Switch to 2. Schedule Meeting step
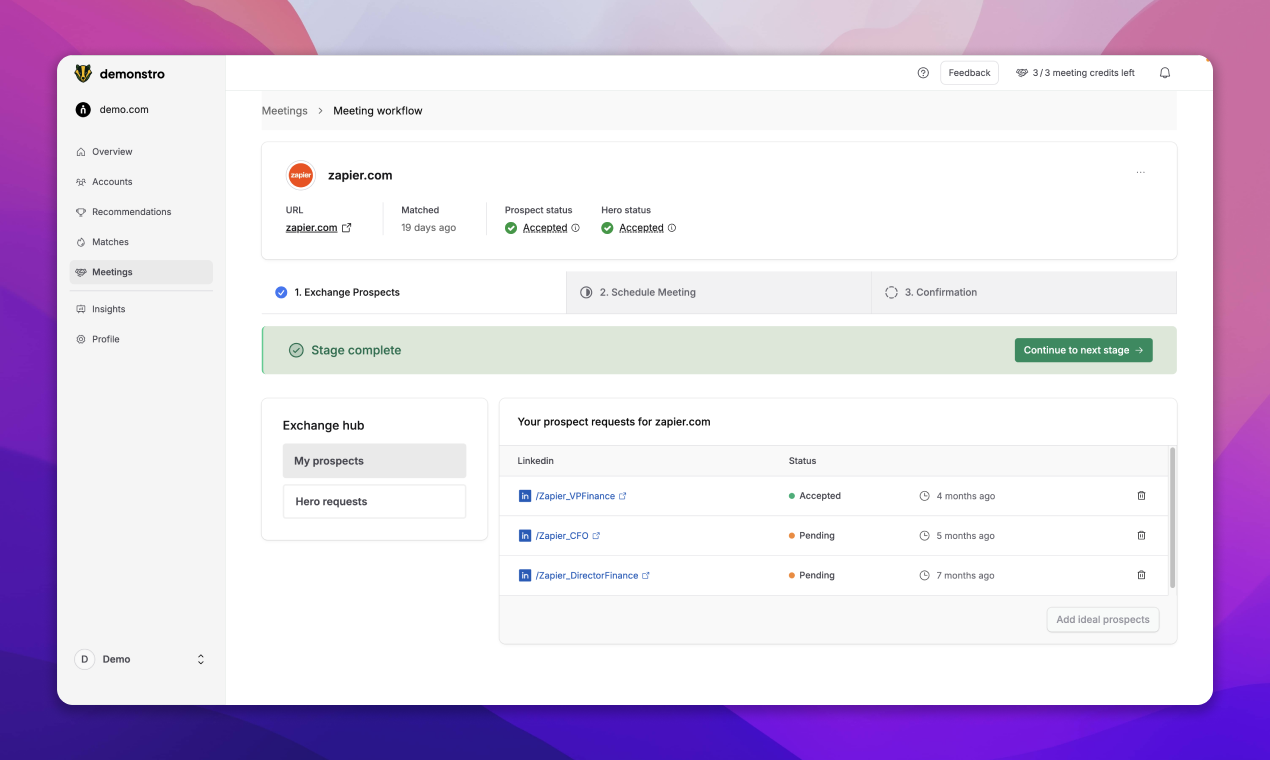1270x760 pixels. pyautogui.click(x=719, y=293)
